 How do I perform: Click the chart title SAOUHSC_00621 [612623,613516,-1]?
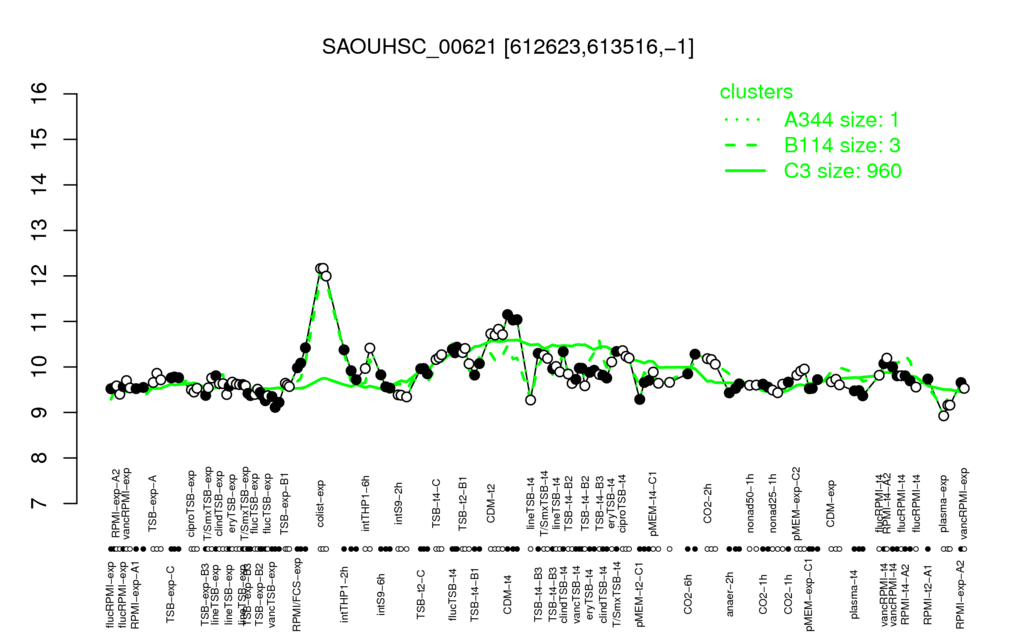click(508, 47)
